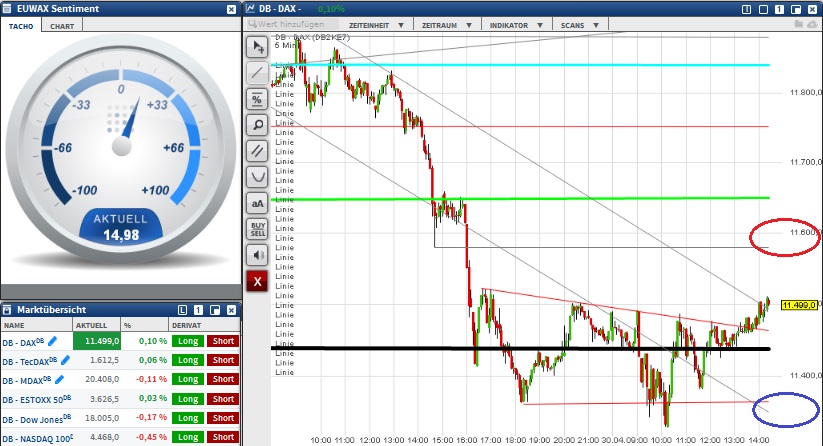Open the ZEITEINHEIT dropdown
This screenshot has width=823, height=446.
click(376, 25)
